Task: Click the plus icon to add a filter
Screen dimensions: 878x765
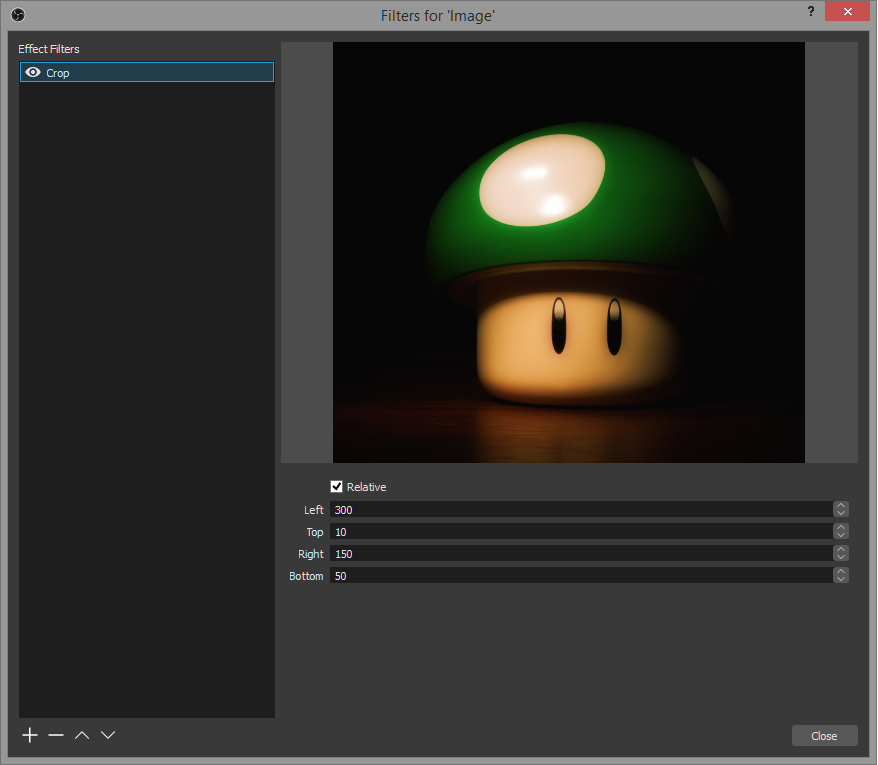Action: 30,735
